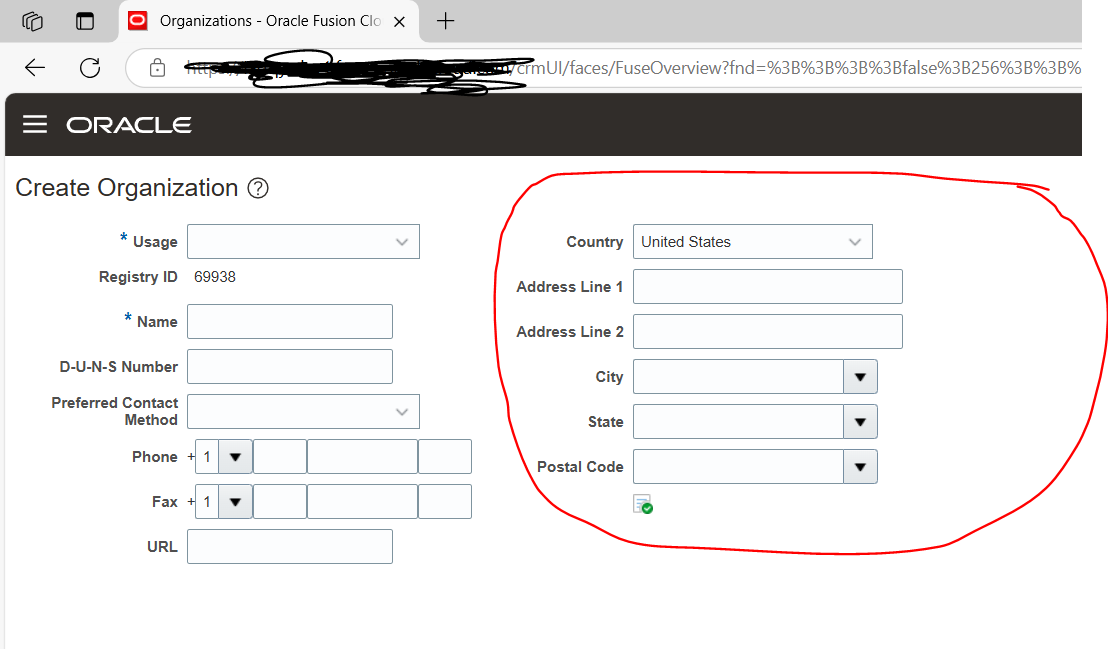Focus the Fax area code field
The width and height of the screenshot is (1108, 649).
[280, 502]
